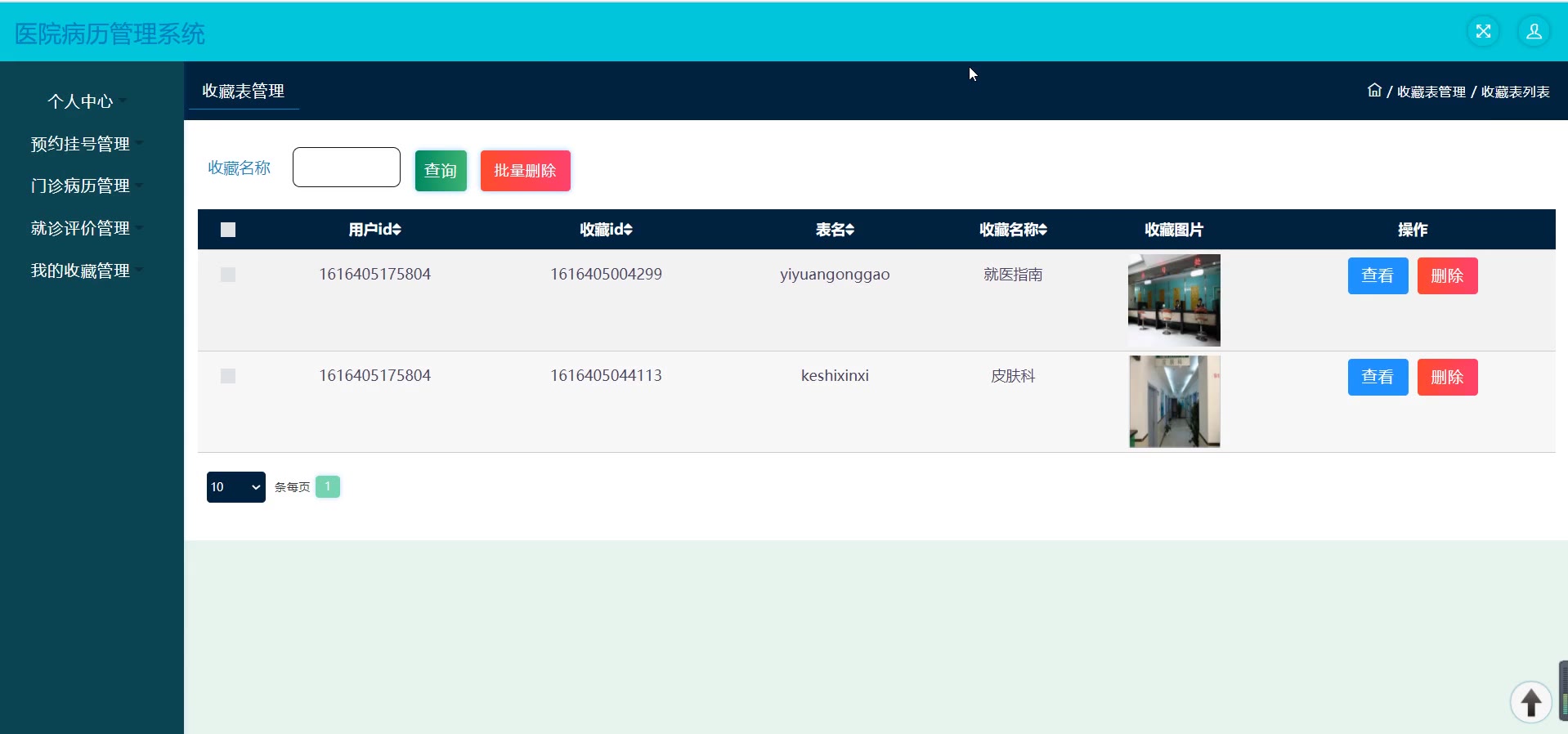Open 个人中心 in the sidebar
The width and height of the screenshot is (1568, 734).
point(80,101)
